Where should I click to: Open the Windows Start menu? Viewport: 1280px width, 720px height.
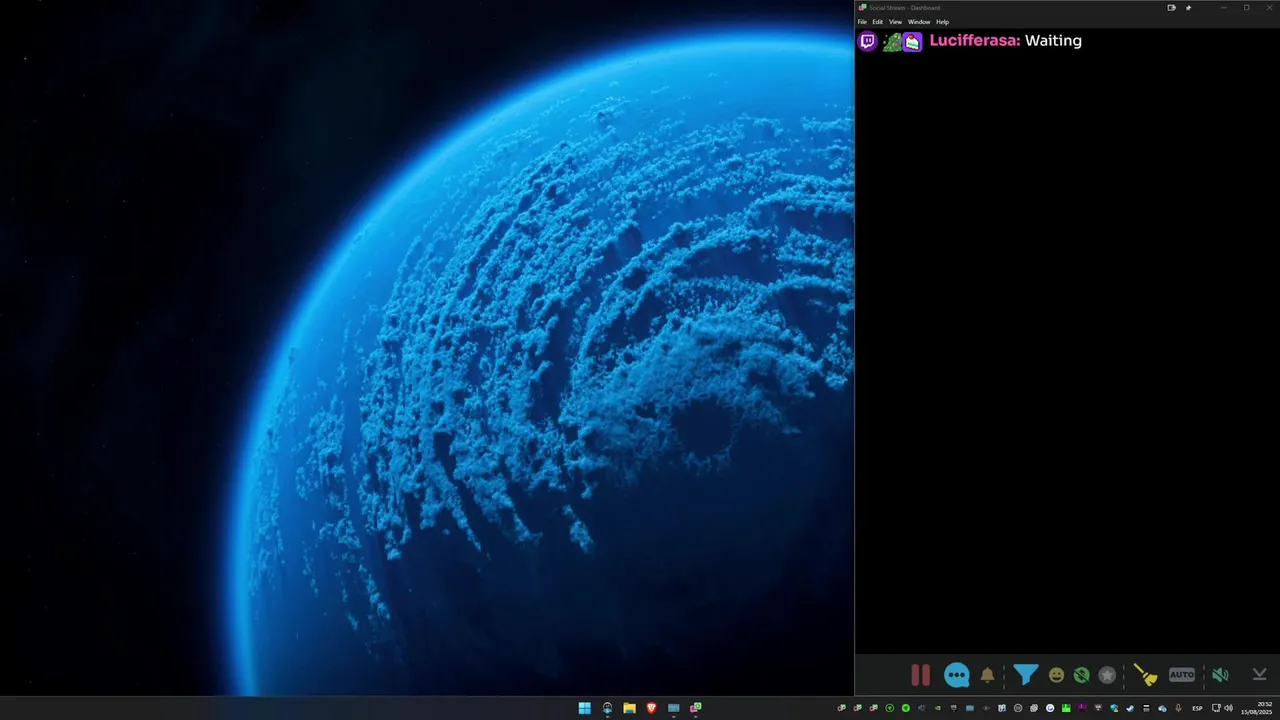(584, 708)
